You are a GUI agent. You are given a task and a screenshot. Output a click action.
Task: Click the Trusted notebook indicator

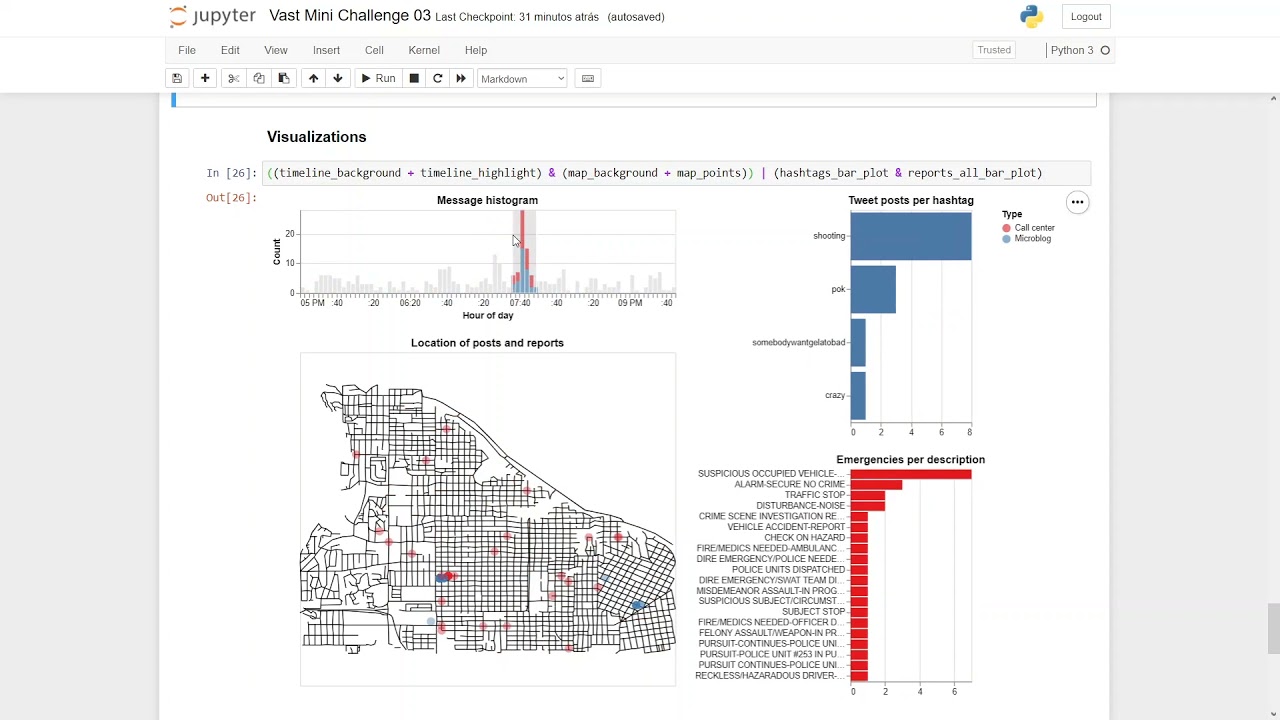point(994,50)
